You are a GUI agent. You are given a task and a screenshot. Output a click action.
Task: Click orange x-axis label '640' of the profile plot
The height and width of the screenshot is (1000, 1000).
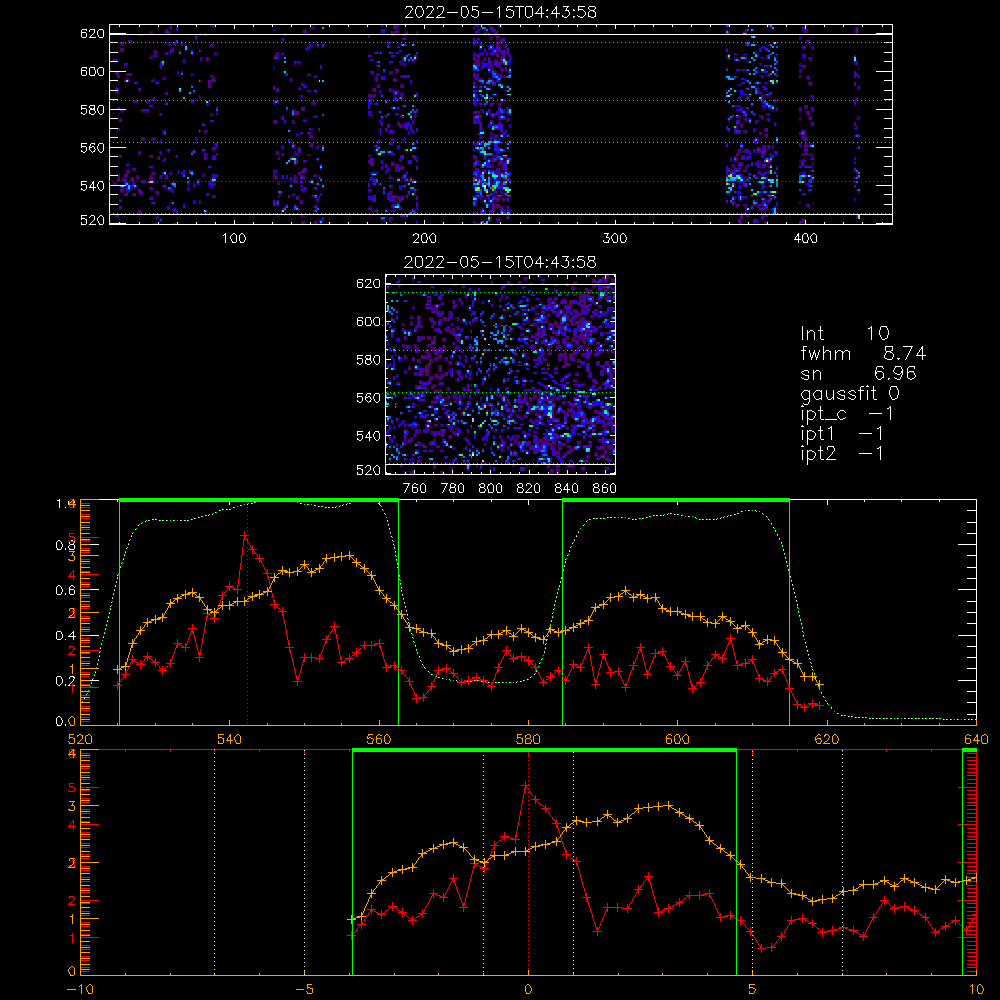976,739
